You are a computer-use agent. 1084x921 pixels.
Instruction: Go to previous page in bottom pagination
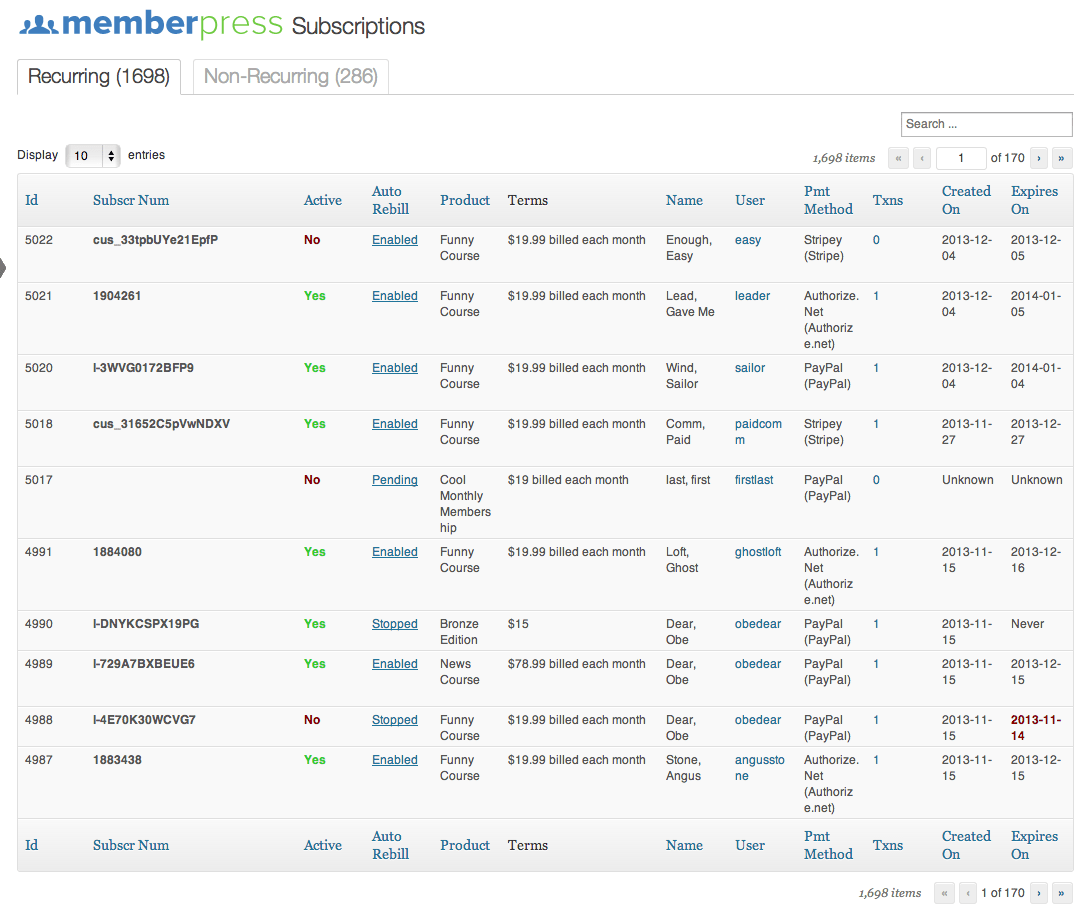[x=968, y=893]
